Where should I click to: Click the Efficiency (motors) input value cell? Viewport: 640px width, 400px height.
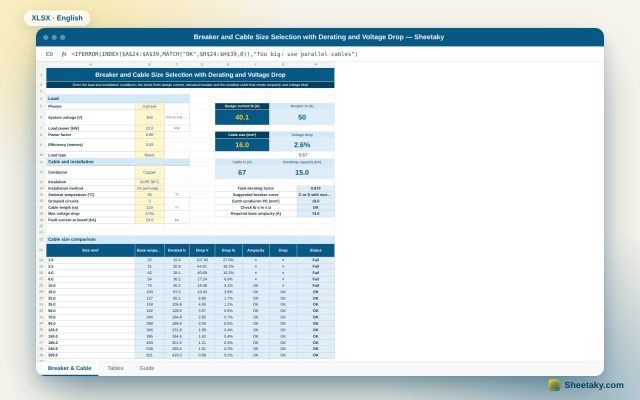tap(149, 145)
